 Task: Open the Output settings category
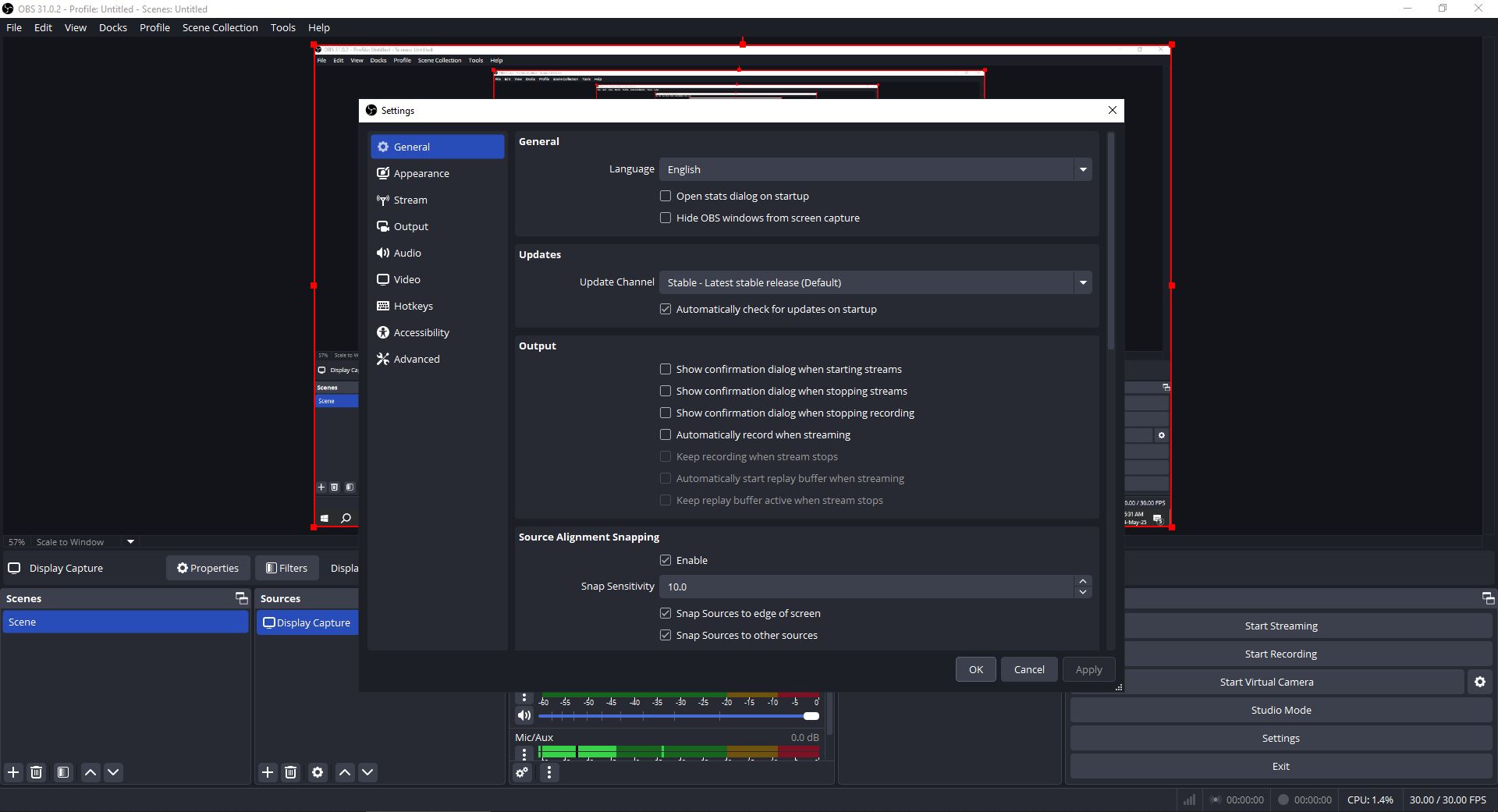point(437,226)
